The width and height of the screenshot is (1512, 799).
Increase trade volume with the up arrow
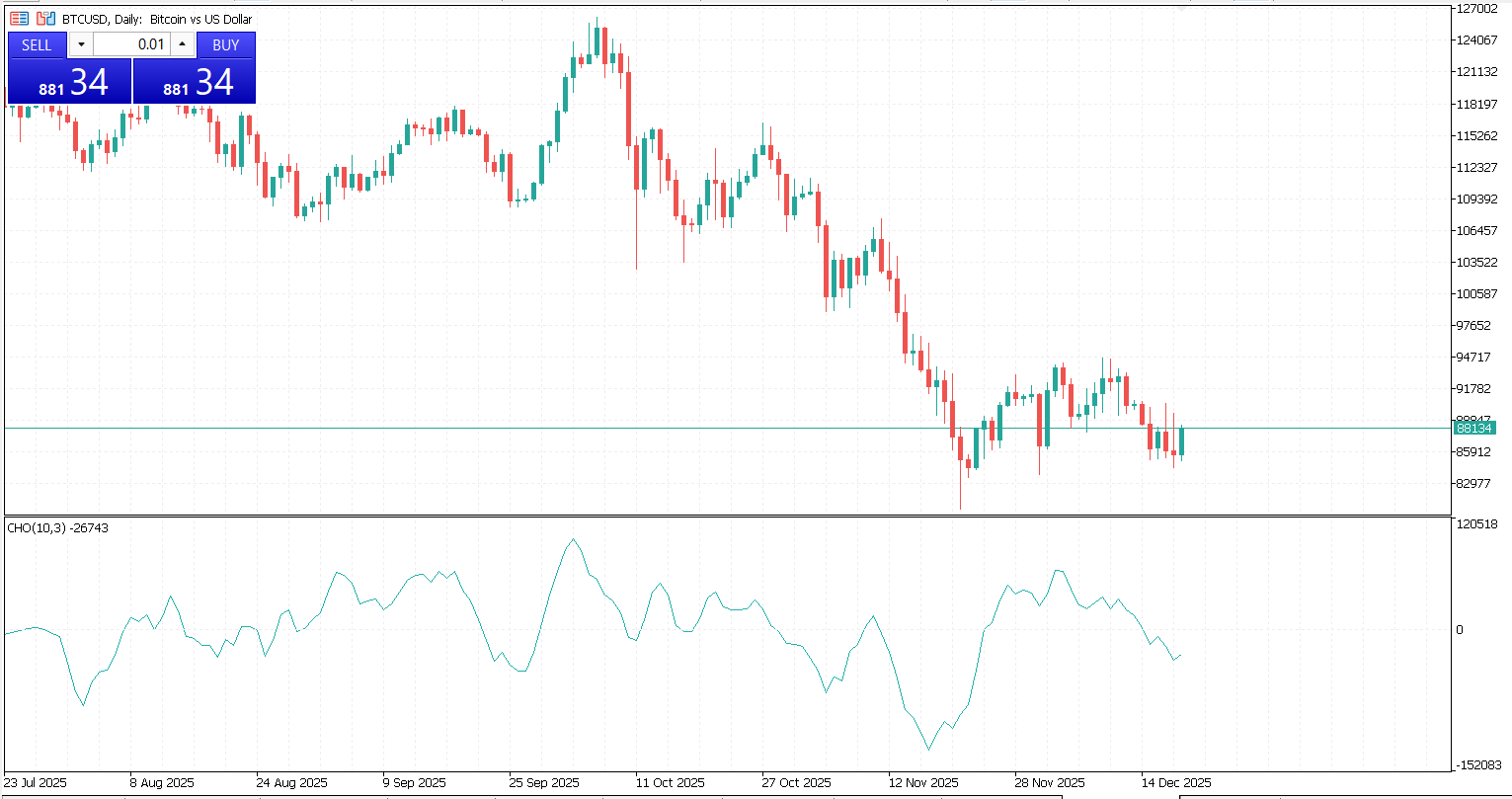coord(183,44)
